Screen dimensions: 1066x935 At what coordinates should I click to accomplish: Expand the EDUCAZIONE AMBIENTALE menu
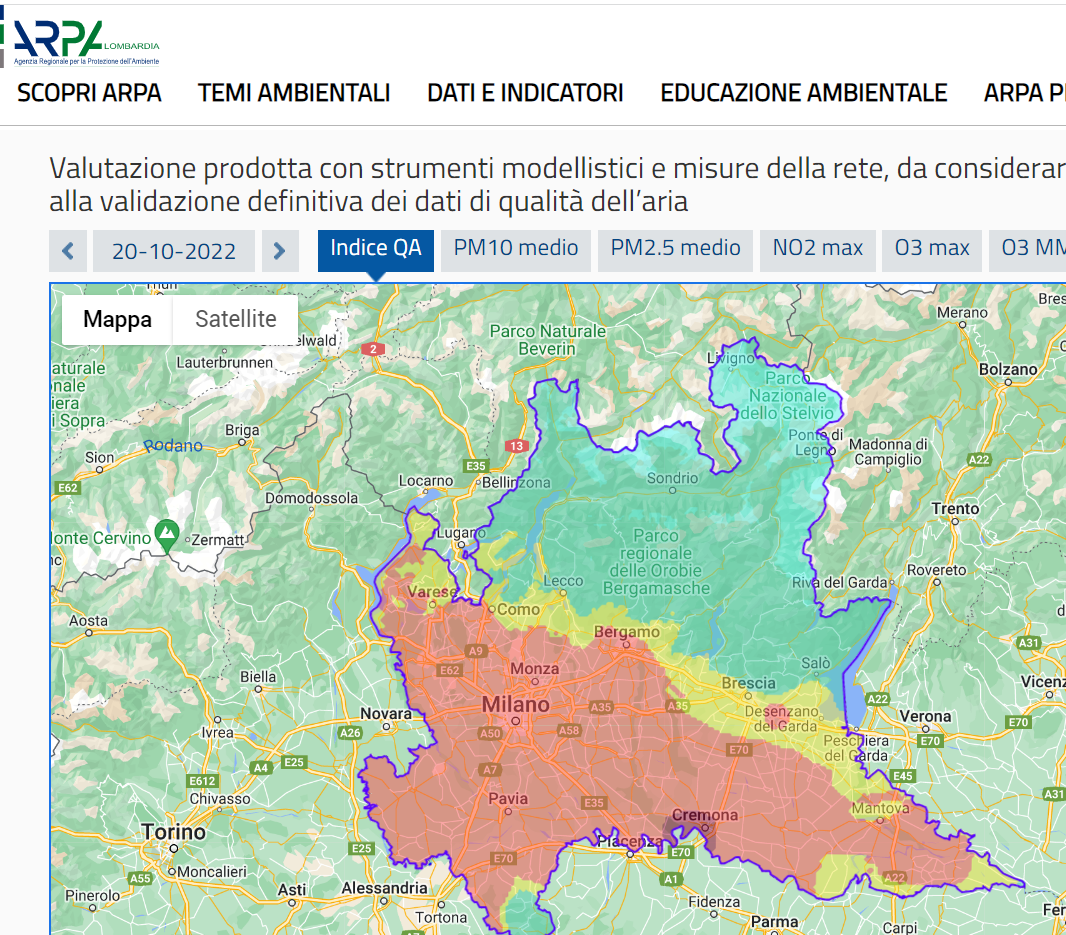click(x=803, y=93)
